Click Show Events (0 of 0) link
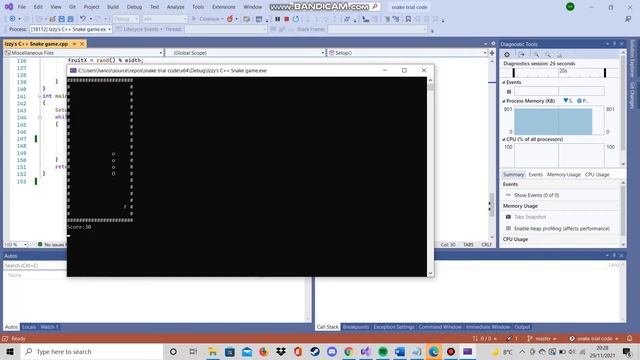The height and width of the screenshot is (360, 640). pos(536,195)
